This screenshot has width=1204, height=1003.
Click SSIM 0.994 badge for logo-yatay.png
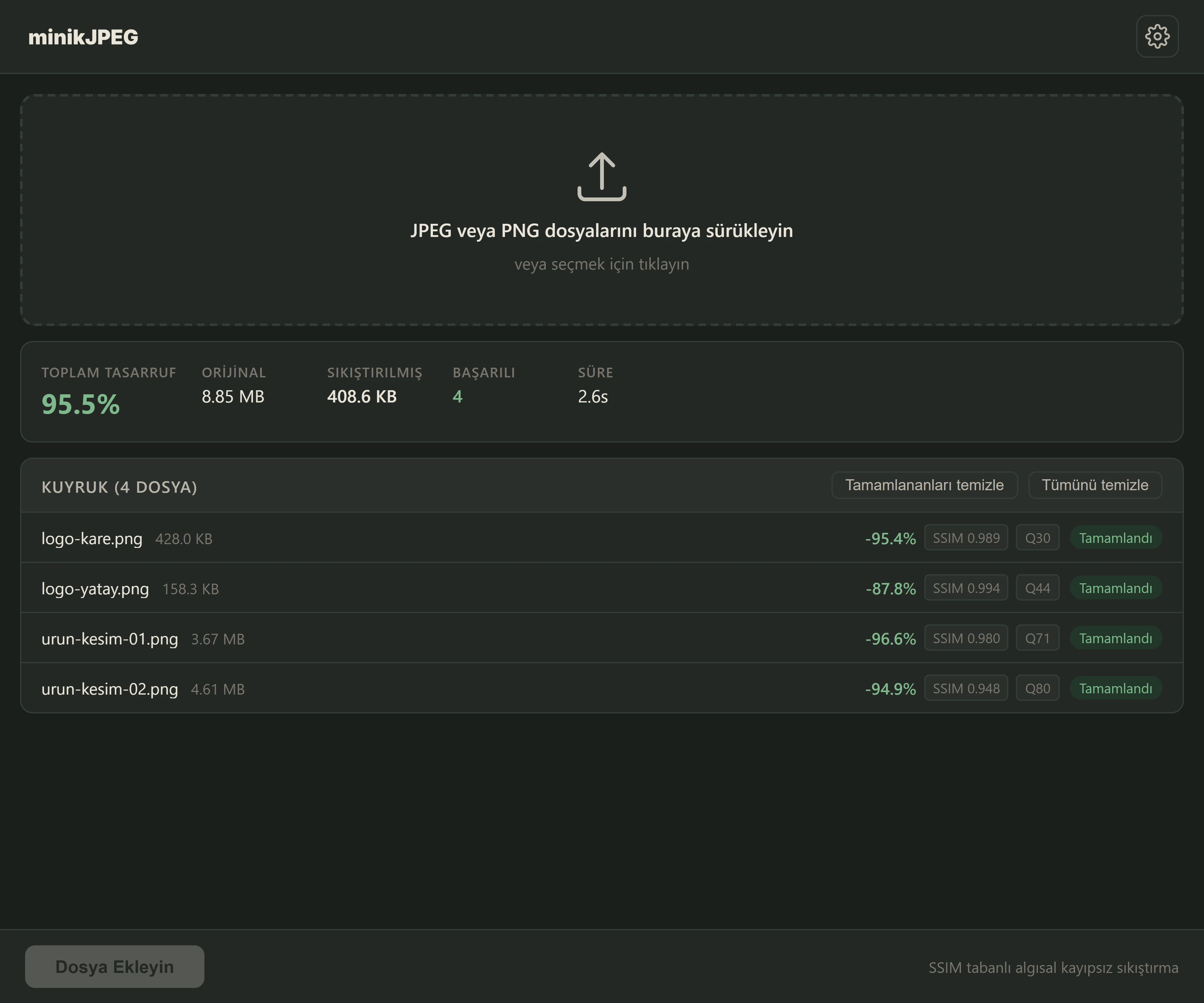point(966,588)
